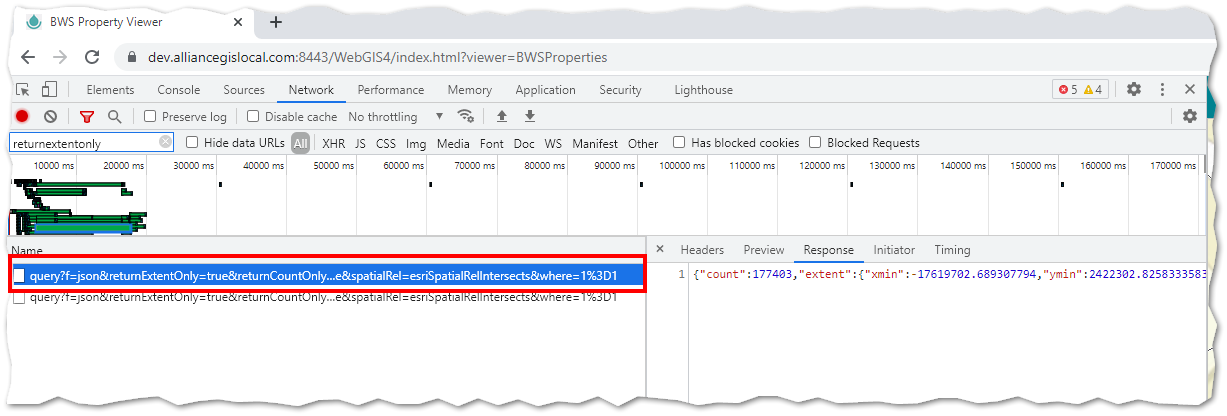This screenshot has height=416, width=1227.
Task: Click the record network log button
Action: [22, 117]
